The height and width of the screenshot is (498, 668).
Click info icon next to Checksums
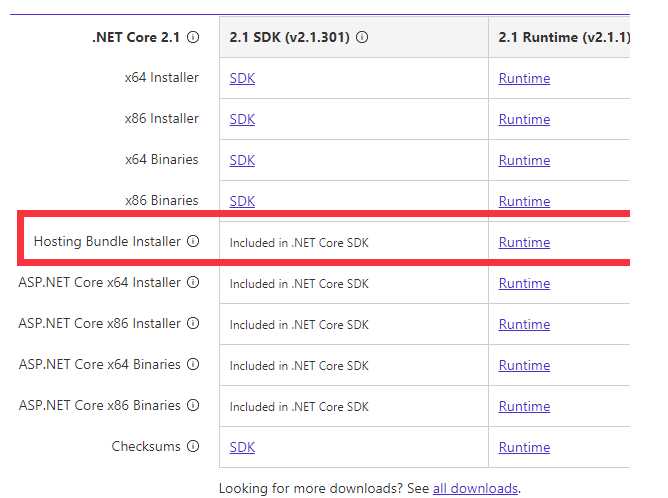point(193,446)
